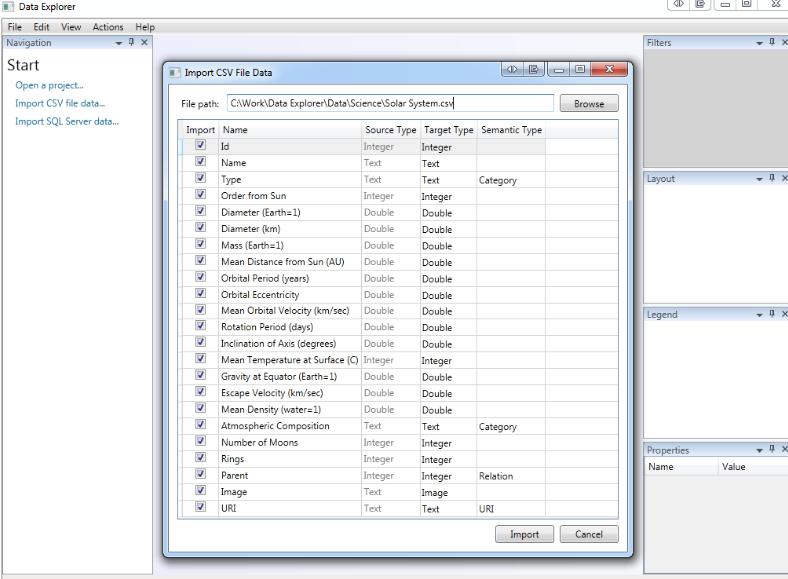Click the File path text field
This screenshot has width=788, height=579.
click(388, 103)
